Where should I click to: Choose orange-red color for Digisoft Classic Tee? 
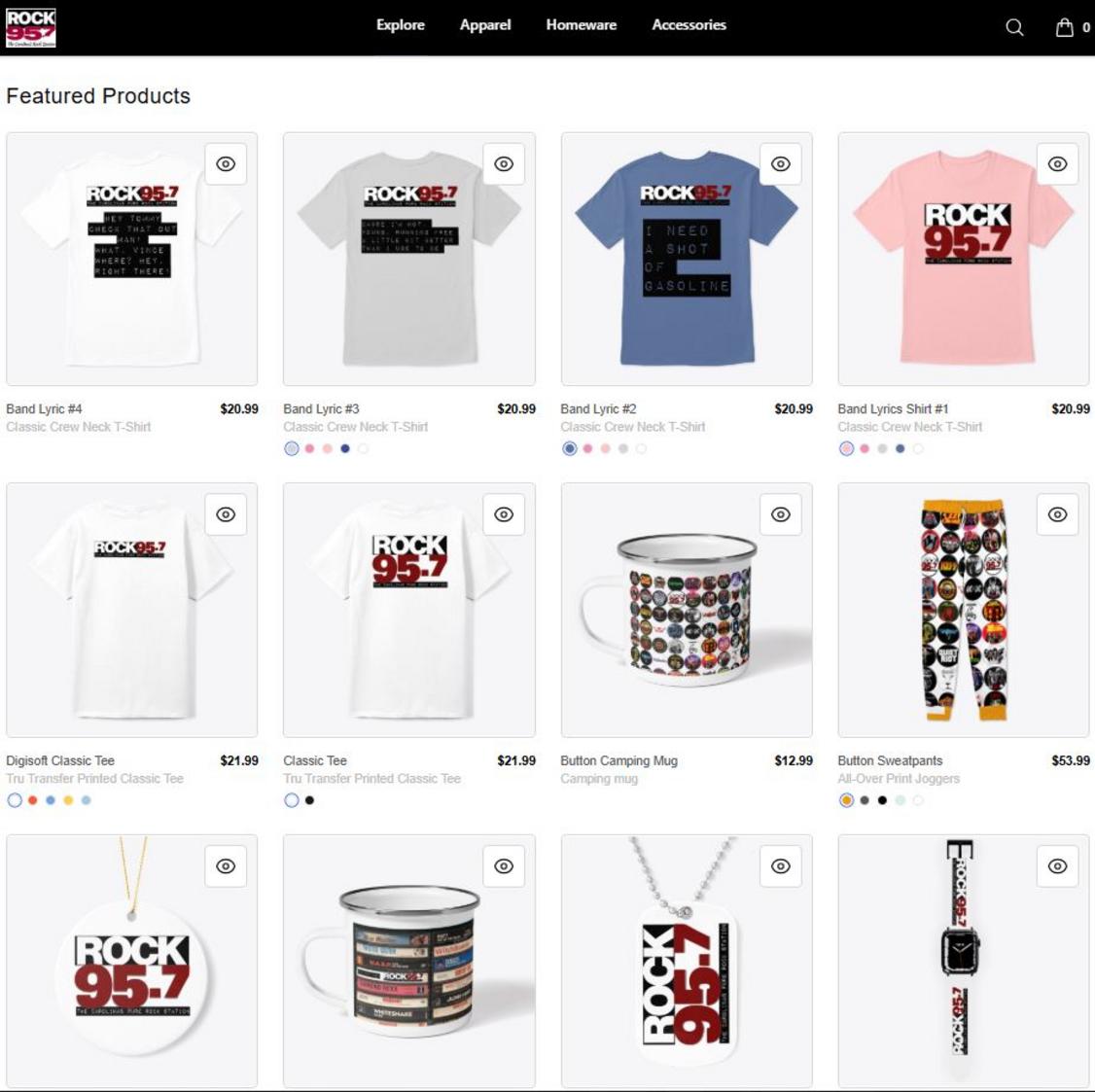(33, 801)
